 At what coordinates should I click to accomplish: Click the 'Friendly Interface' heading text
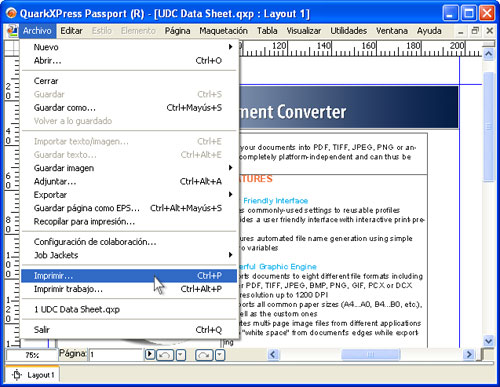click(x=275, y=201)
